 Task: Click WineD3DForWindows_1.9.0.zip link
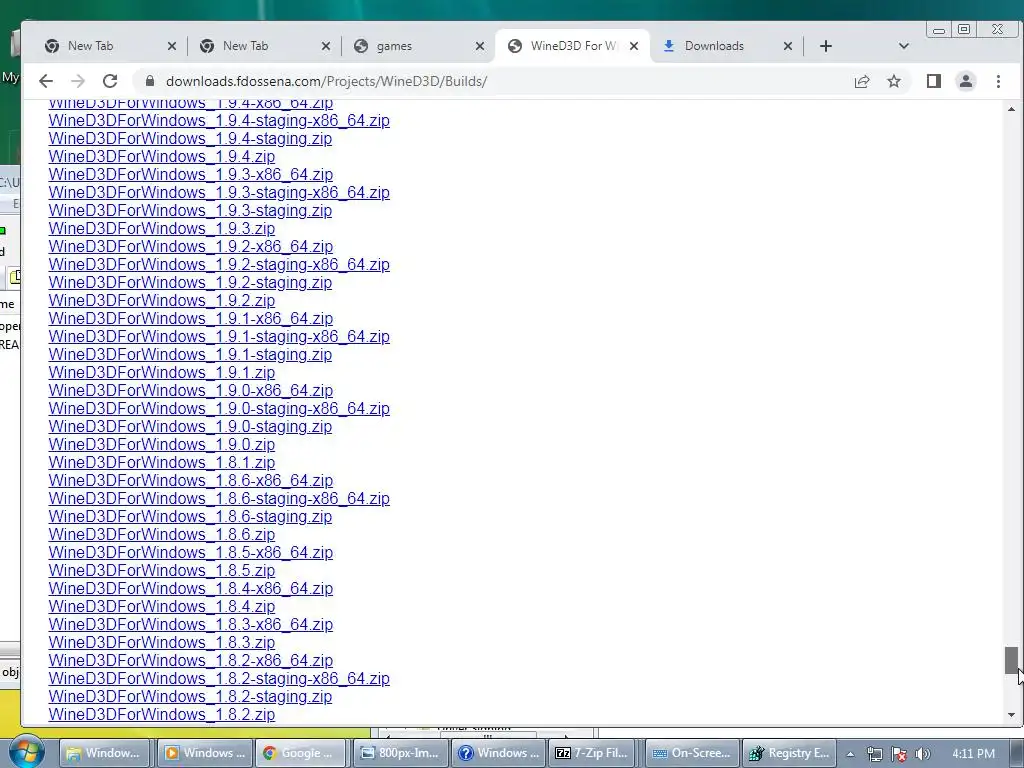tap(161, 445)
